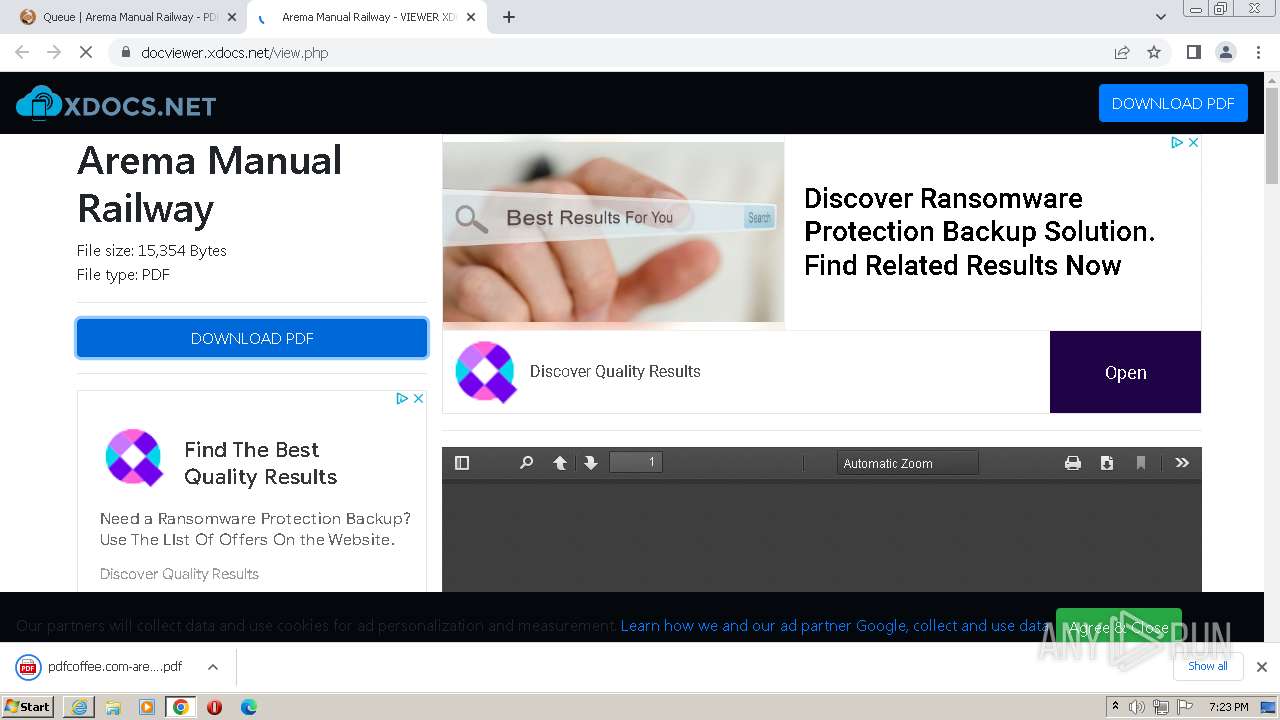This screenshot has width=1280, height=720.
Task: Click the DOWNLOAD PDF button under file info
Action: 252,338
